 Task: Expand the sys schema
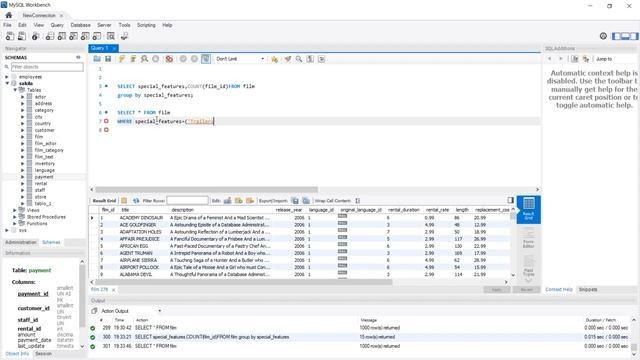pyautogui.click(x=7, y=230)
